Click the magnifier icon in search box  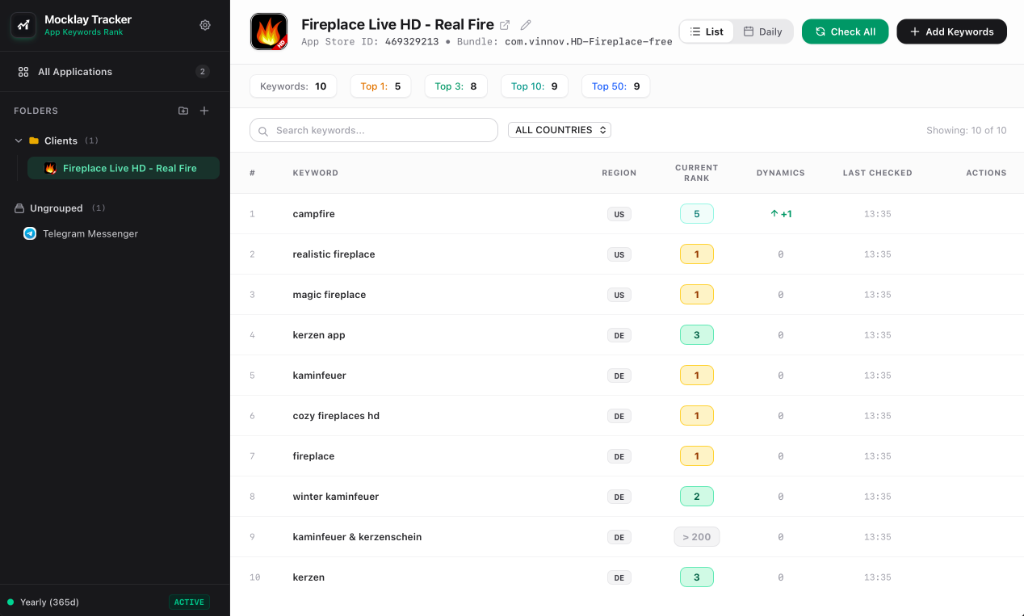[x=263, y=131]
